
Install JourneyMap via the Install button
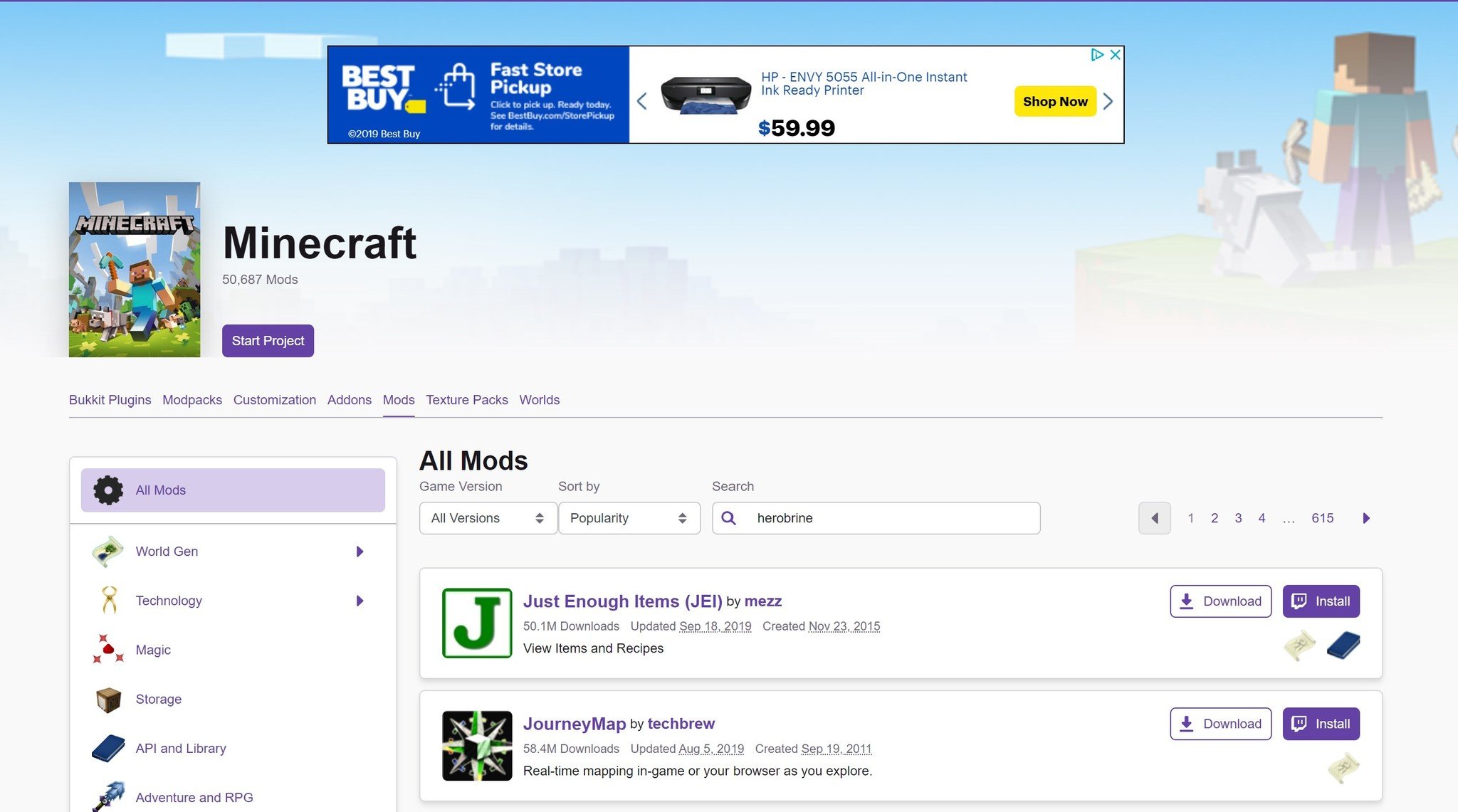[x=1321, y=724]
